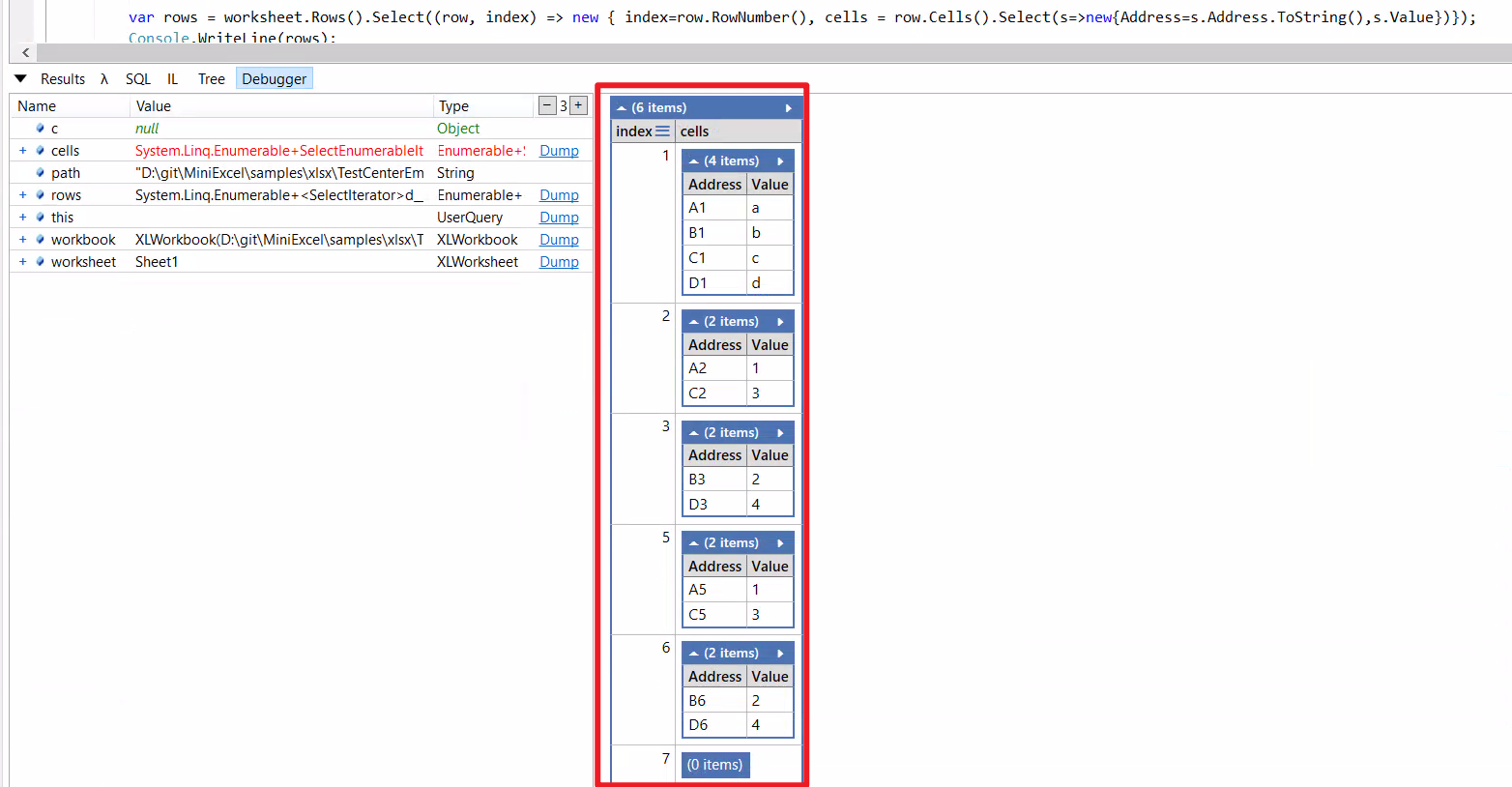
Task: Open the hamburger menu on the index column
Action: 661,131
